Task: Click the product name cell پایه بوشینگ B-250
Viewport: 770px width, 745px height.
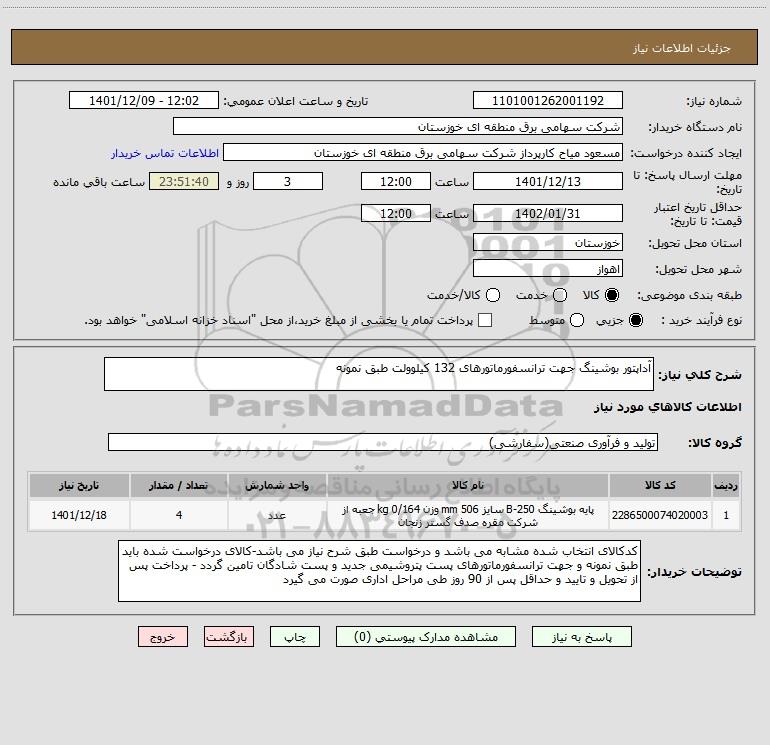Action: pyautogui.click(x=468, y=515)
